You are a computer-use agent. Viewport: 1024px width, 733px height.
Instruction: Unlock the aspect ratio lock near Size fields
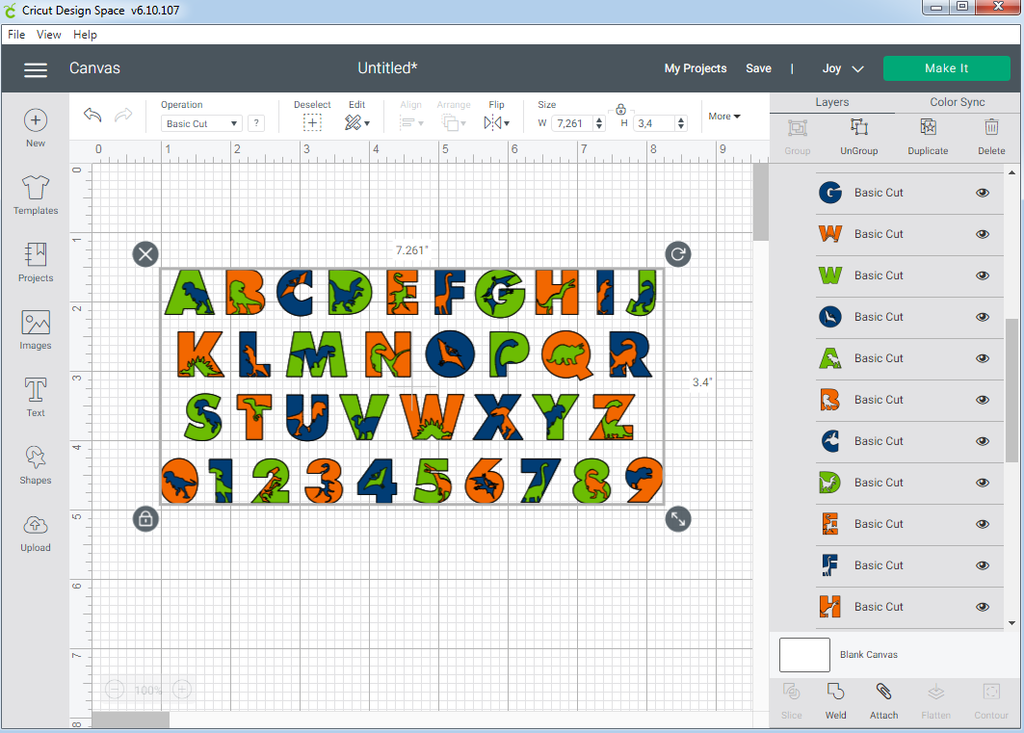coord(620,110)
